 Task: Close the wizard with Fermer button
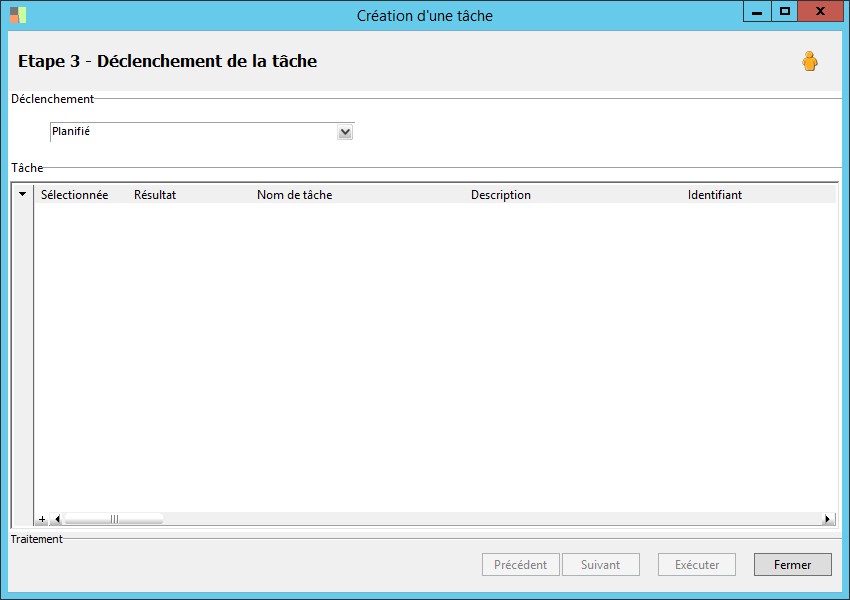[x=793, y=565]
